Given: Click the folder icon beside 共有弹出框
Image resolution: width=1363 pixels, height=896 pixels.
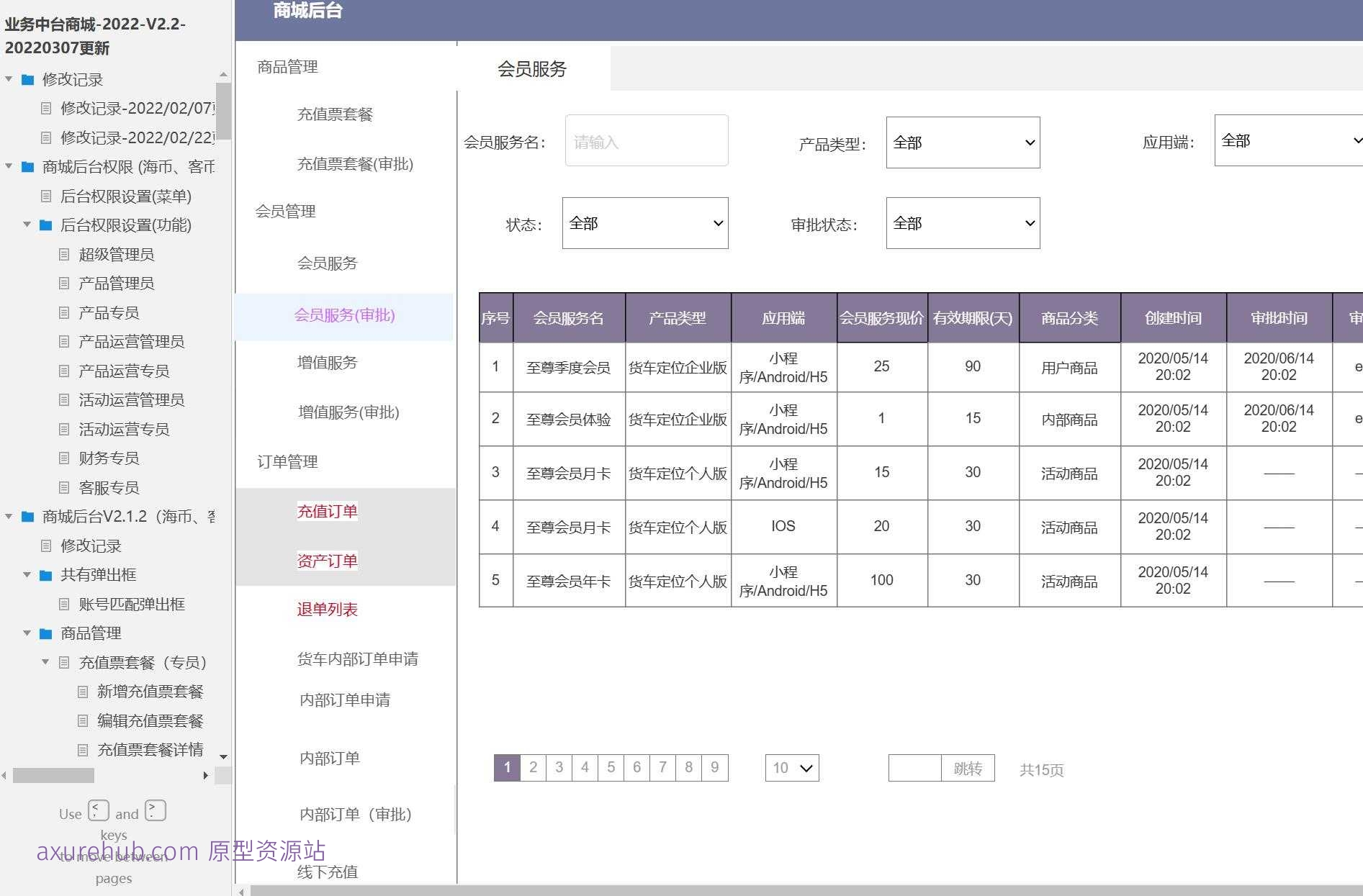Looking at the screenshot, I should [45, 574].
